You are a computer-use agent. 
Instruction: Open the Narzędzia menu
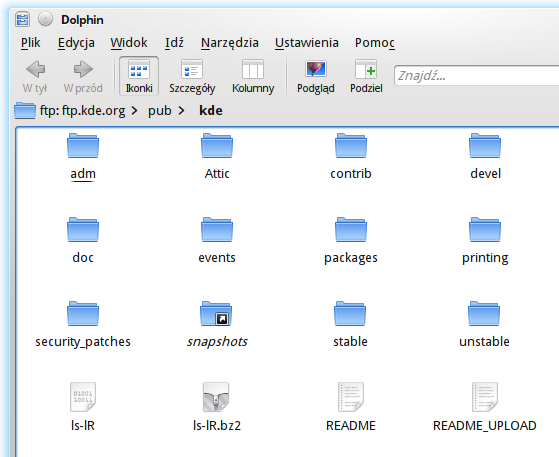click(x=230, y=43)
